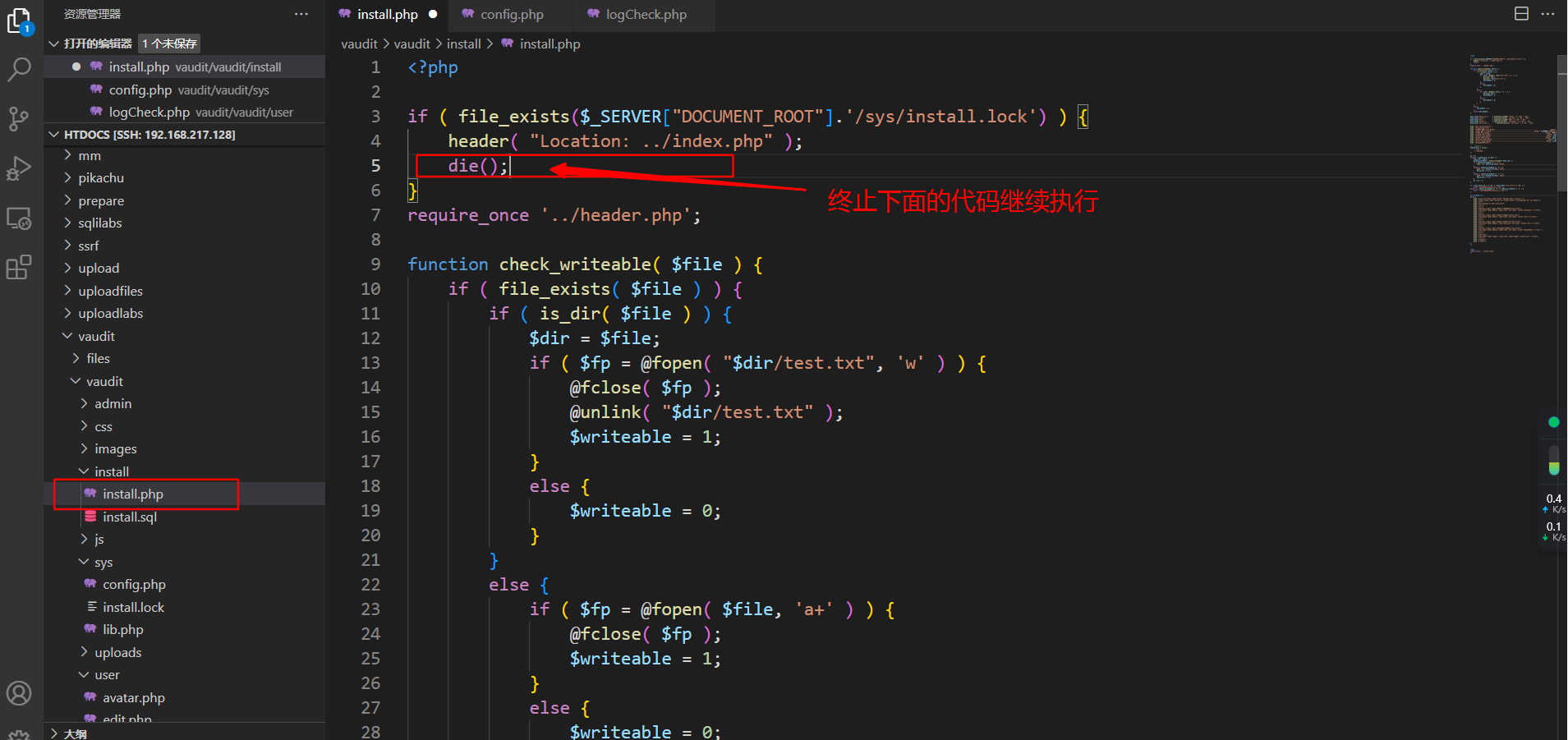Viewport: 1568px width, 740px height.
Task: Open the Remote Explorer icon
Action: coord(19,218)
